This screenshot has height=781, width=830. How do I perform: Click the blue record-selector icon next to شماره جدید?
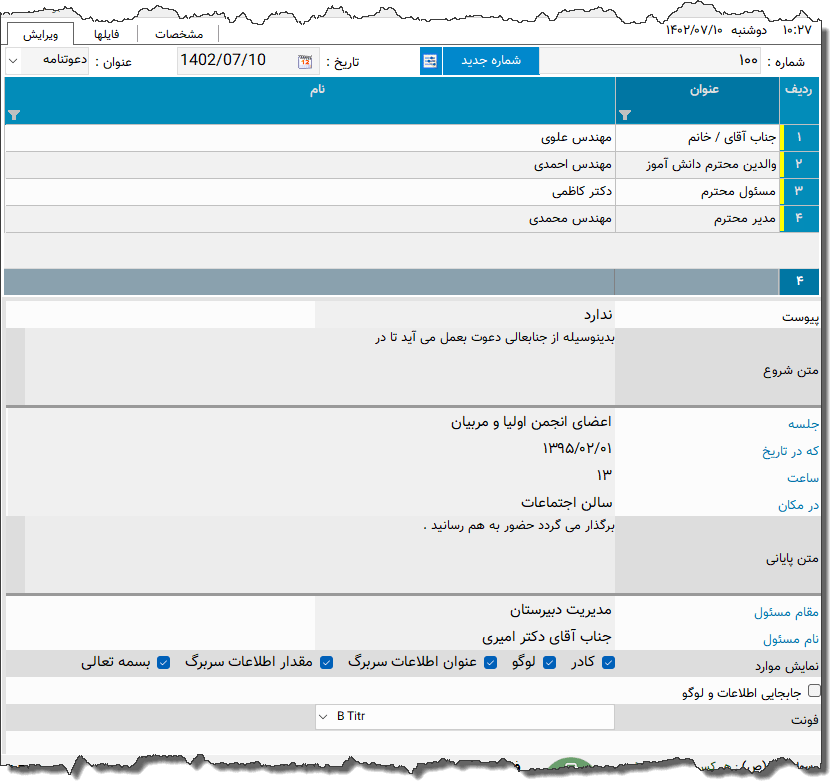[x=431, y=60]
